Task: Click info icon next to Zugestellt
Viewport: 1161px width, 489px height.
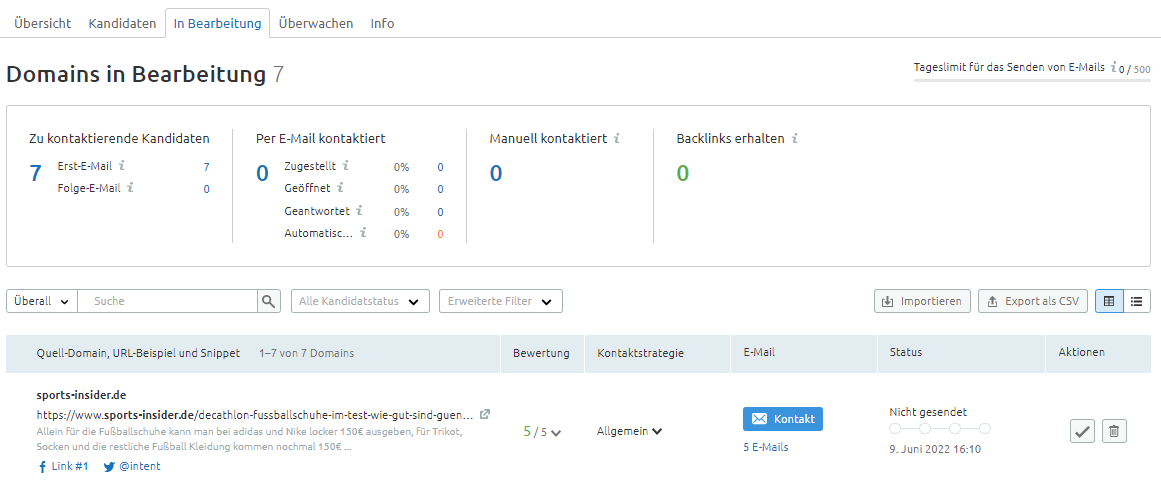Action: click(x=345, y=165)
